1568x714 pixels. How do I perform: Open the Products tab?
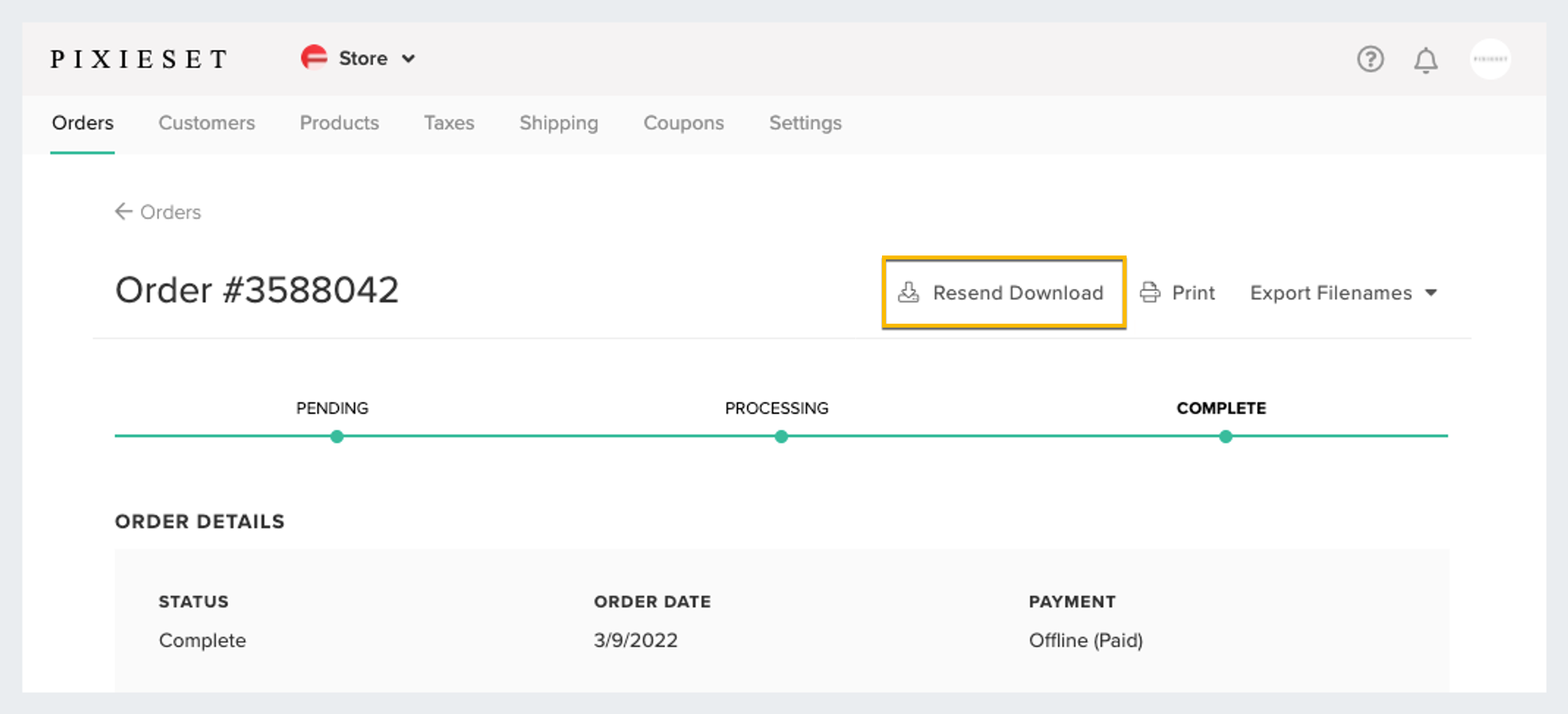click(339, 123)
